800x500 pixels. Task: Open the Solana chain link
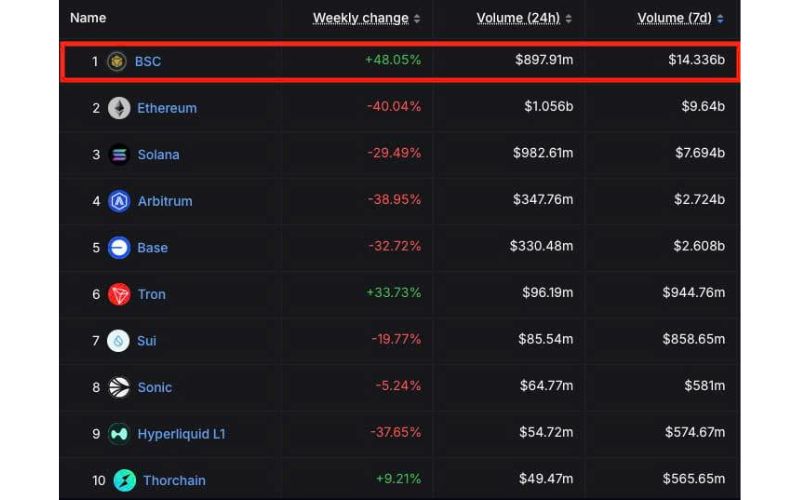click(x=158, y=154)
